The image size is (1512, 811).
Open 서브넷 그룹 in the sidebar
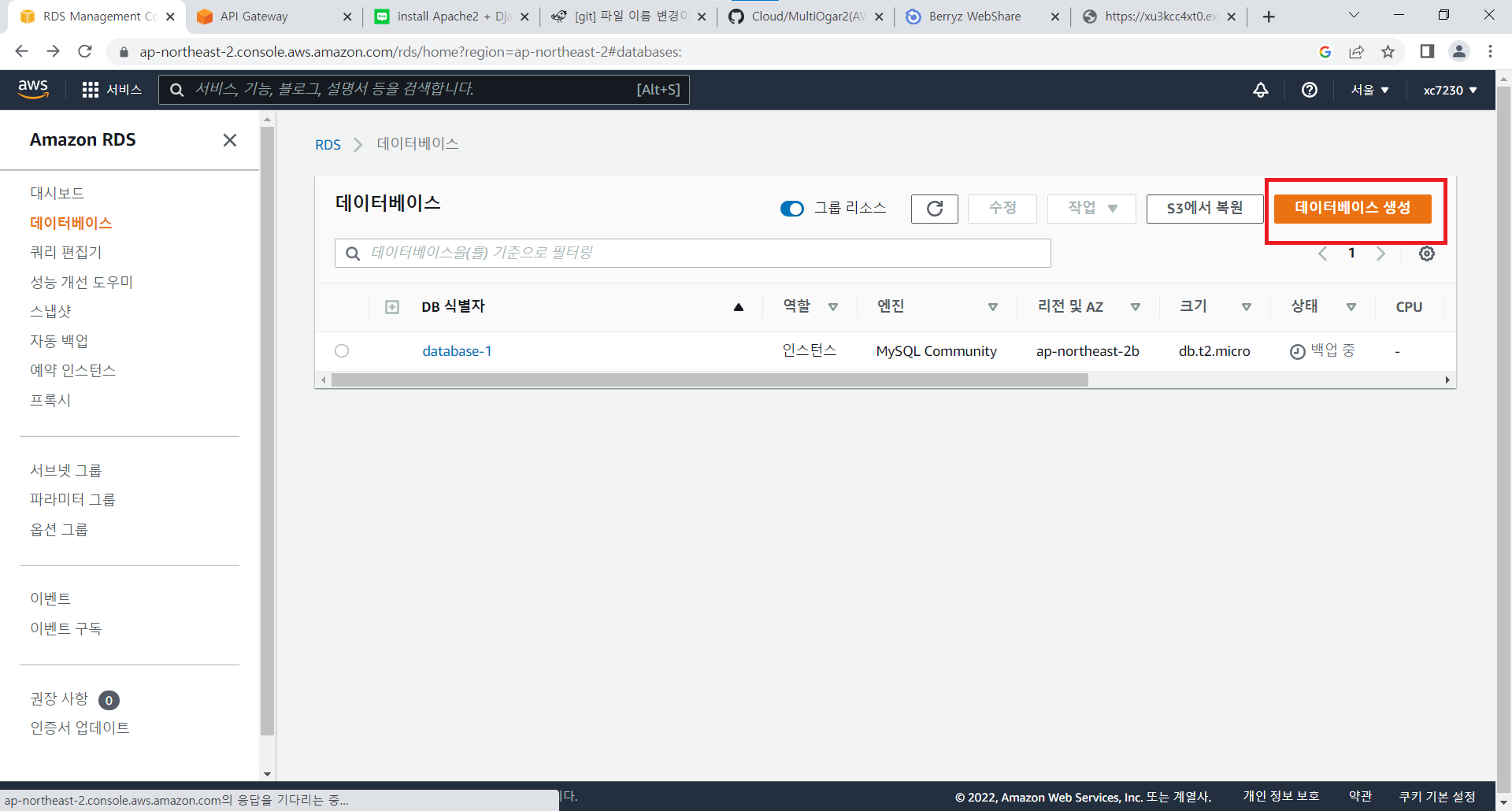coord(65,470)
